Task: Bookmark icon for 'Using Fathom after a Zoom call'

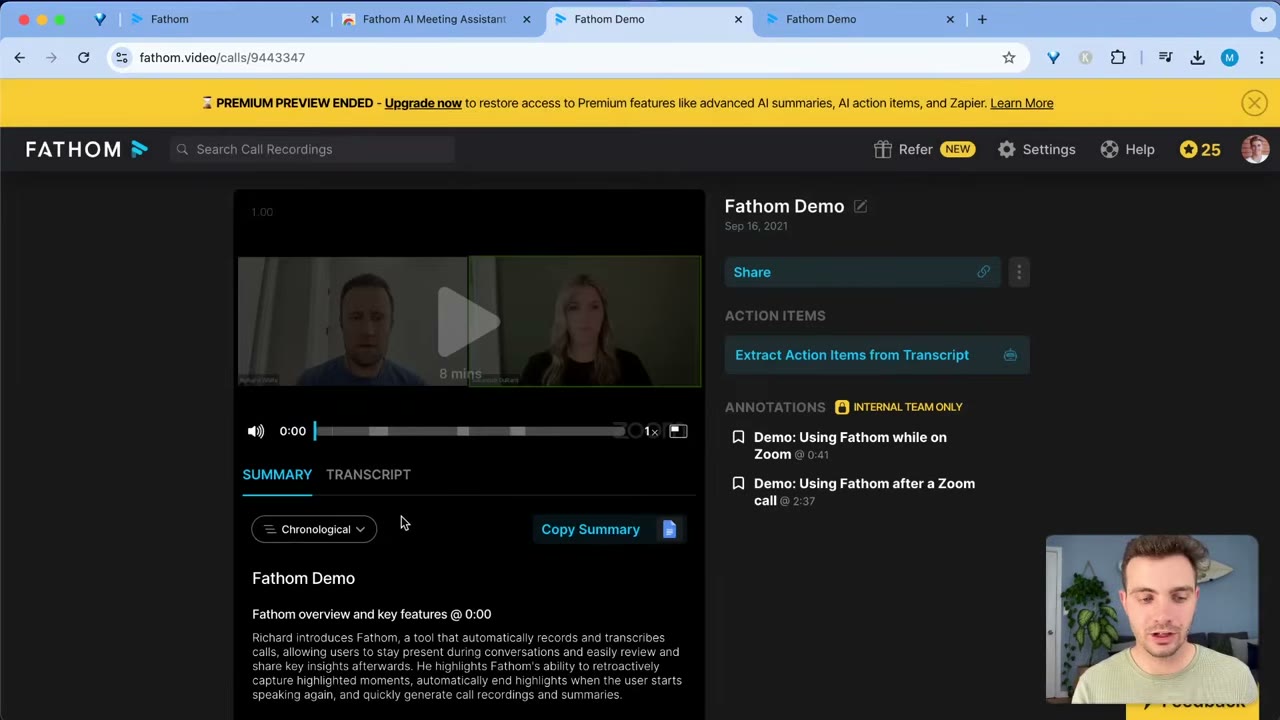Action: pyautogui.click(x=738, y=483)
